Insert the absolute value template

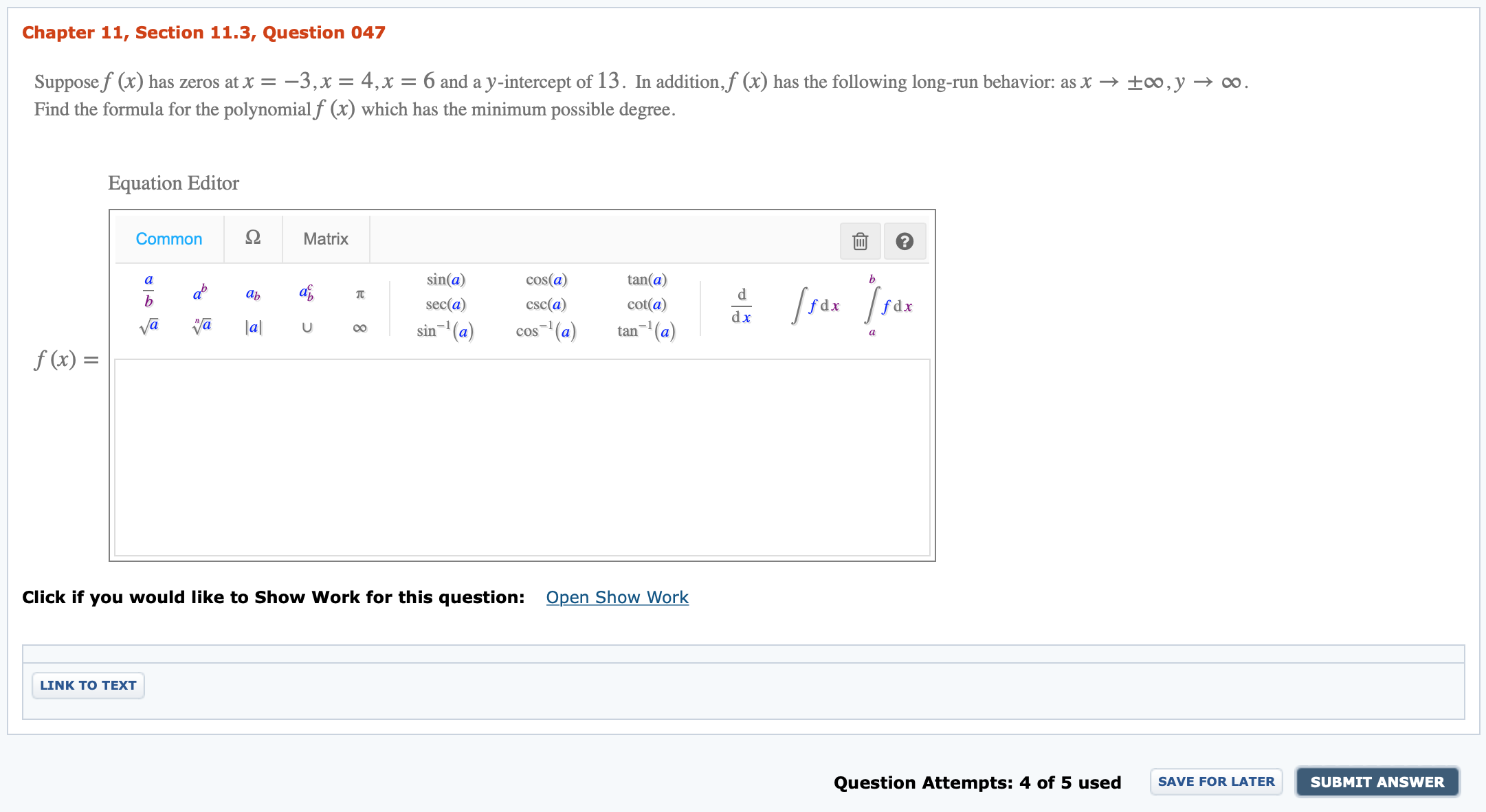pyautogui.click(x=253, y=327)
